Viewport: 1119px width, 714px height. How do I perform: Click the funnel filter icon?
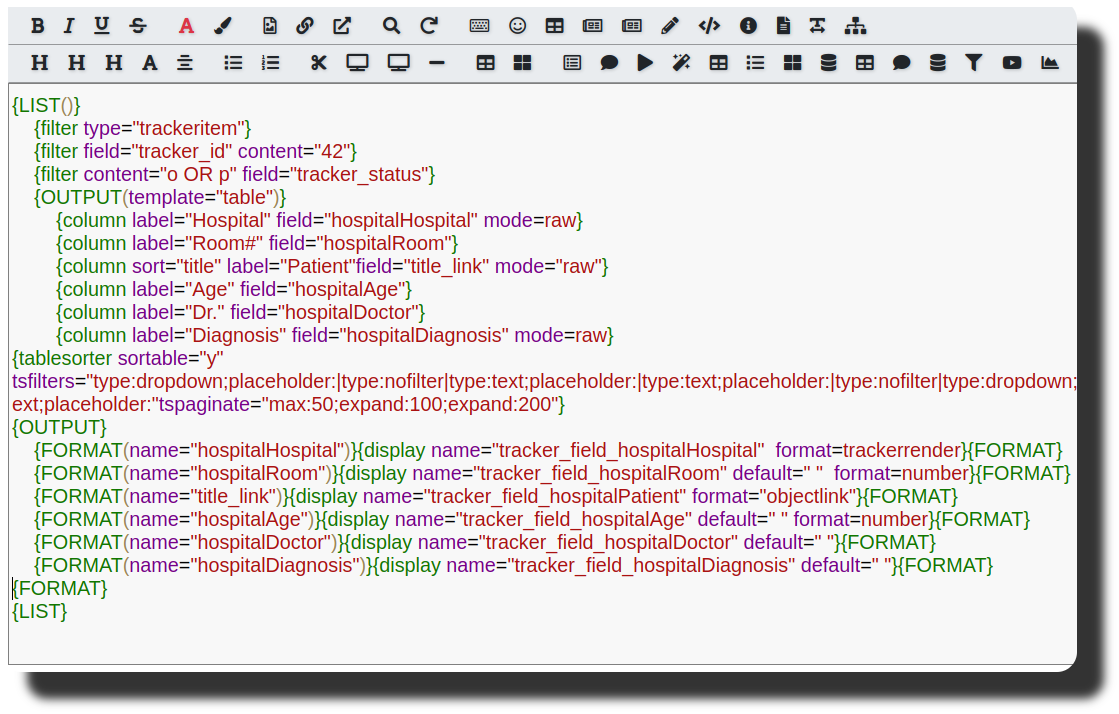pyautogui.click(x=974, y=63)
